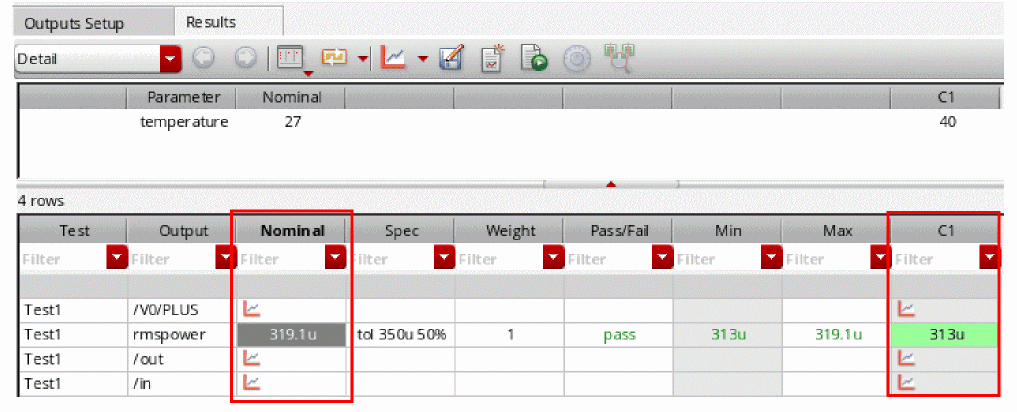Plot /in waveform in C1 column
The height and width of the screenshot is (412, 1017).
pyautogui.click(x=906, y=383)
